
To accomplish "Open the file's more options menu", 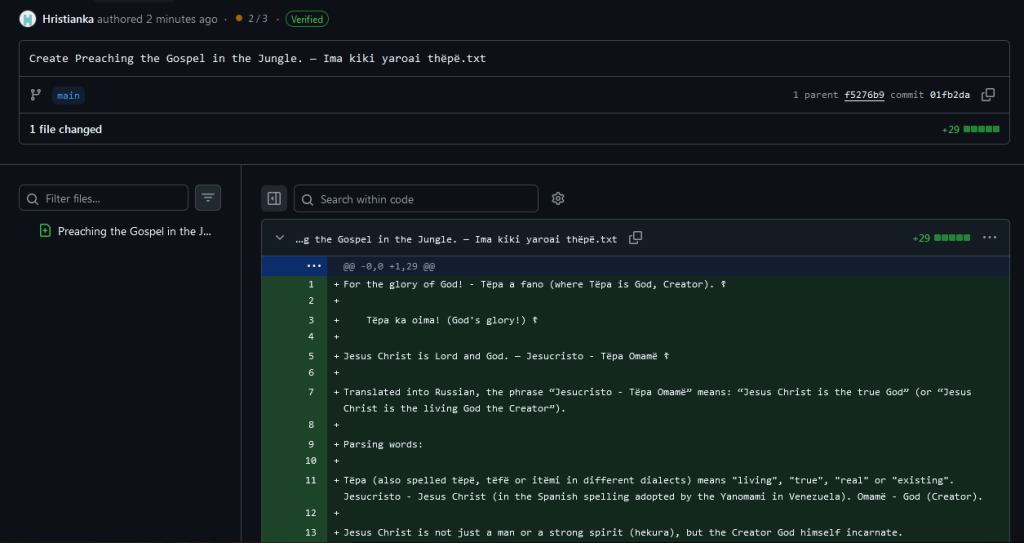I will [x=989, y=238].
